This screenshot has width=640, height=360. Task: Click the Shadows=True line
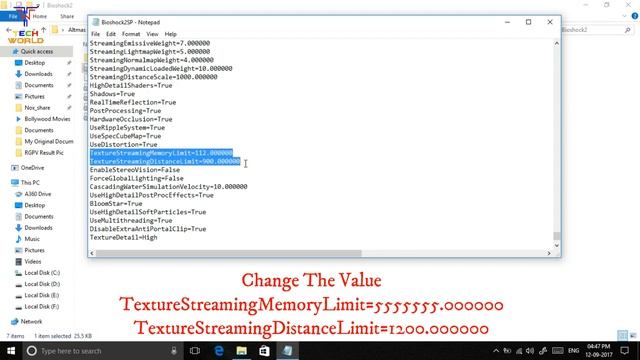pos(112,94)
